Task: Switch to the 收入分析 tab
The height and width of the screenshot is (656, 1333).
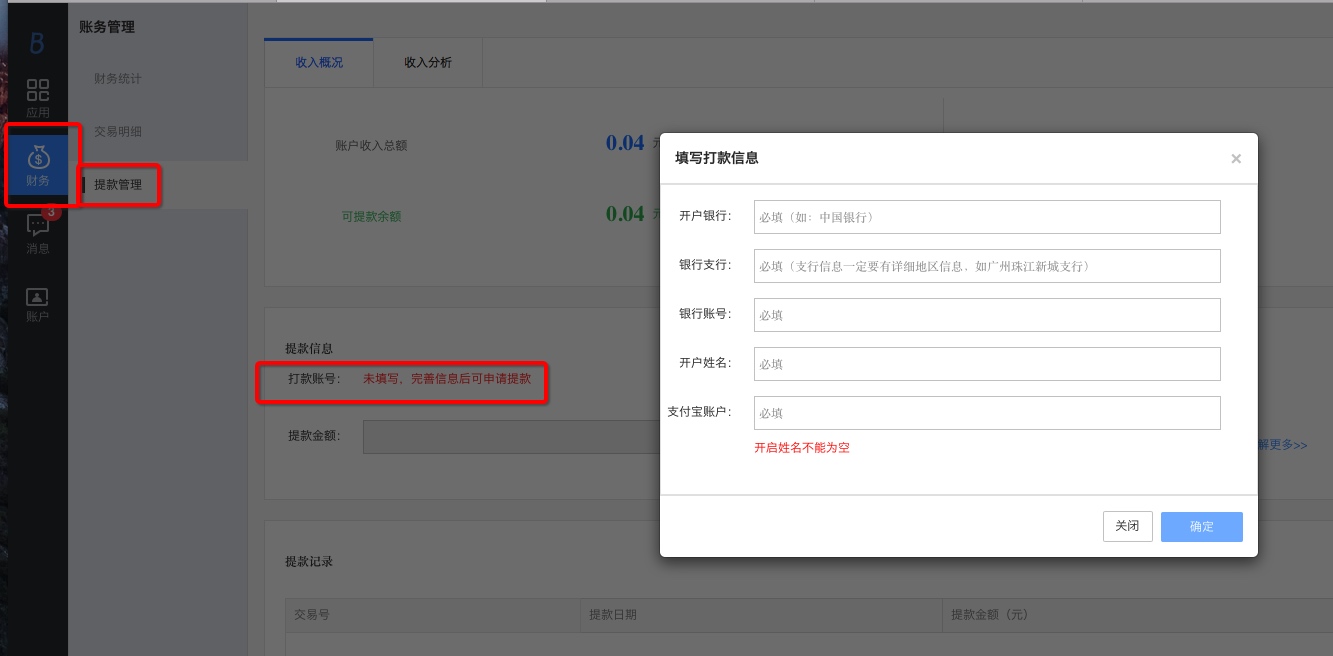Action: (x=428, y=63)
